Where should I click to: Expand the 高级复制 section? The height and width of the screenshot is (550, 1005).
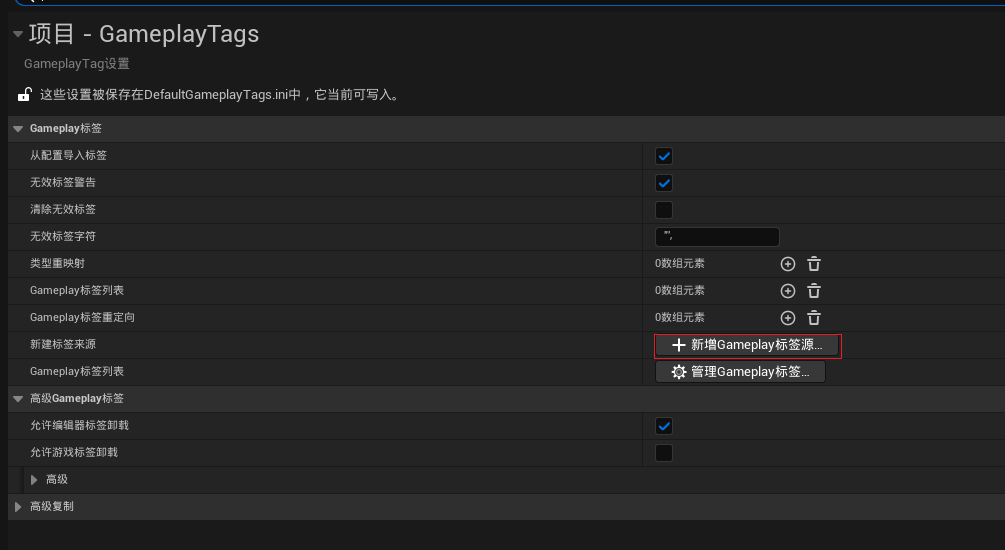tap(18, 506)
